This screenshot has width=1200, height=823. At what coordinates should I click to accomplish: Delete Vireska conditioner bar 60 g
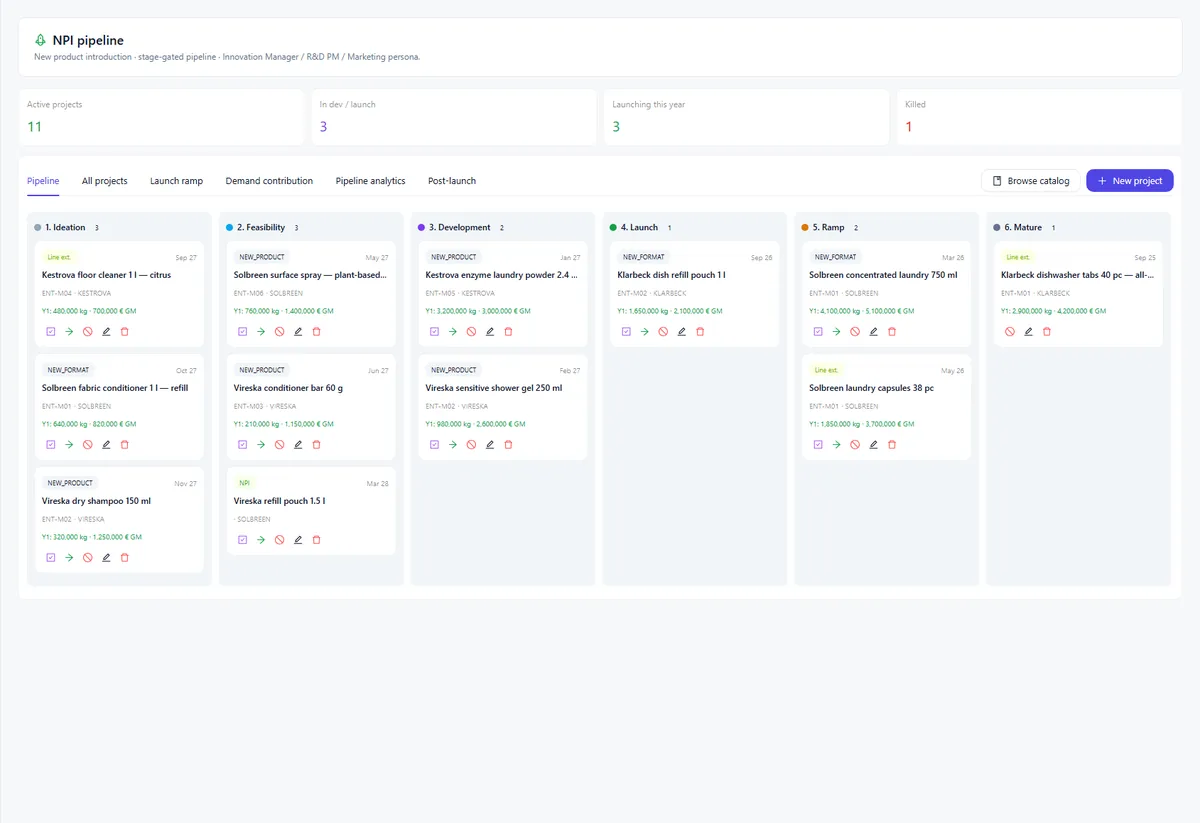pyautogui.click(x=317, y=444)
